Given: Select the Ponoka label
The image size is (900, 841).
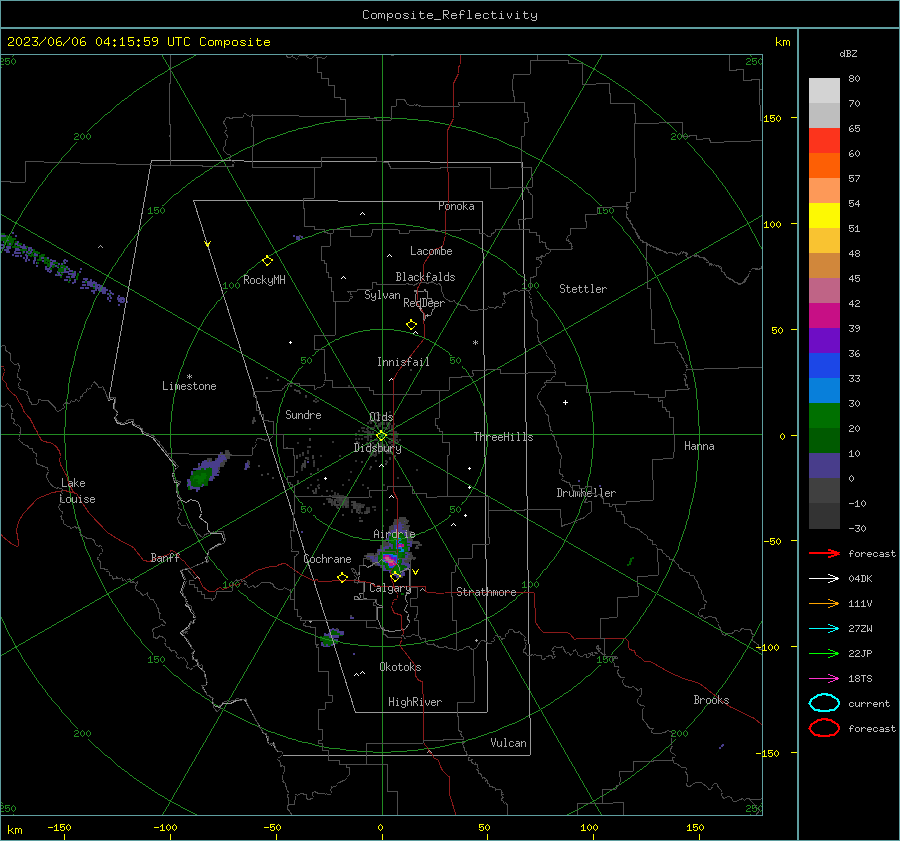Looking at the screenshot, I should [x=456, y=207].
